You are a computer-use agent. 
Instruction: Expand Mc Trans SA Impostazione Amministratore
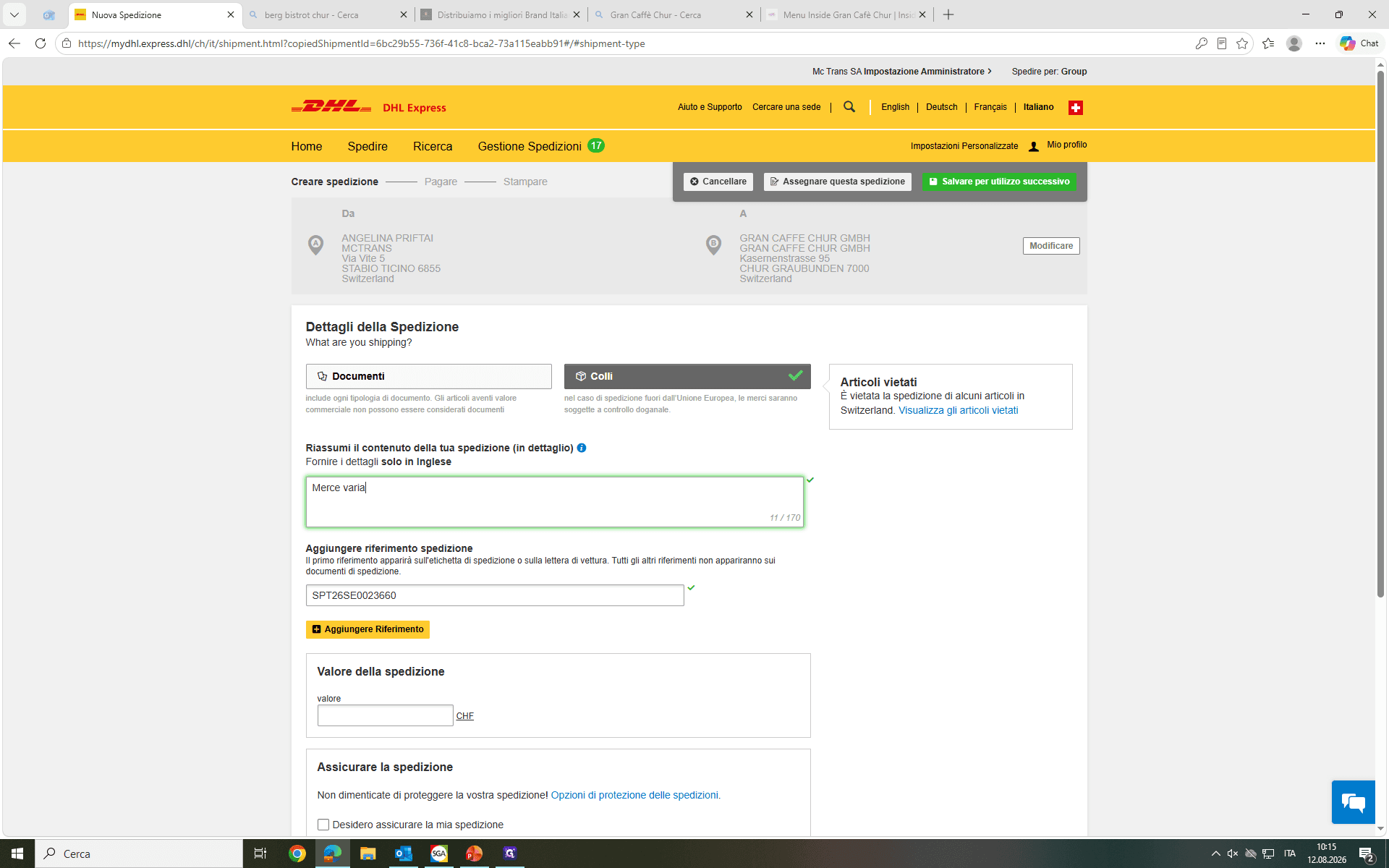902,72
